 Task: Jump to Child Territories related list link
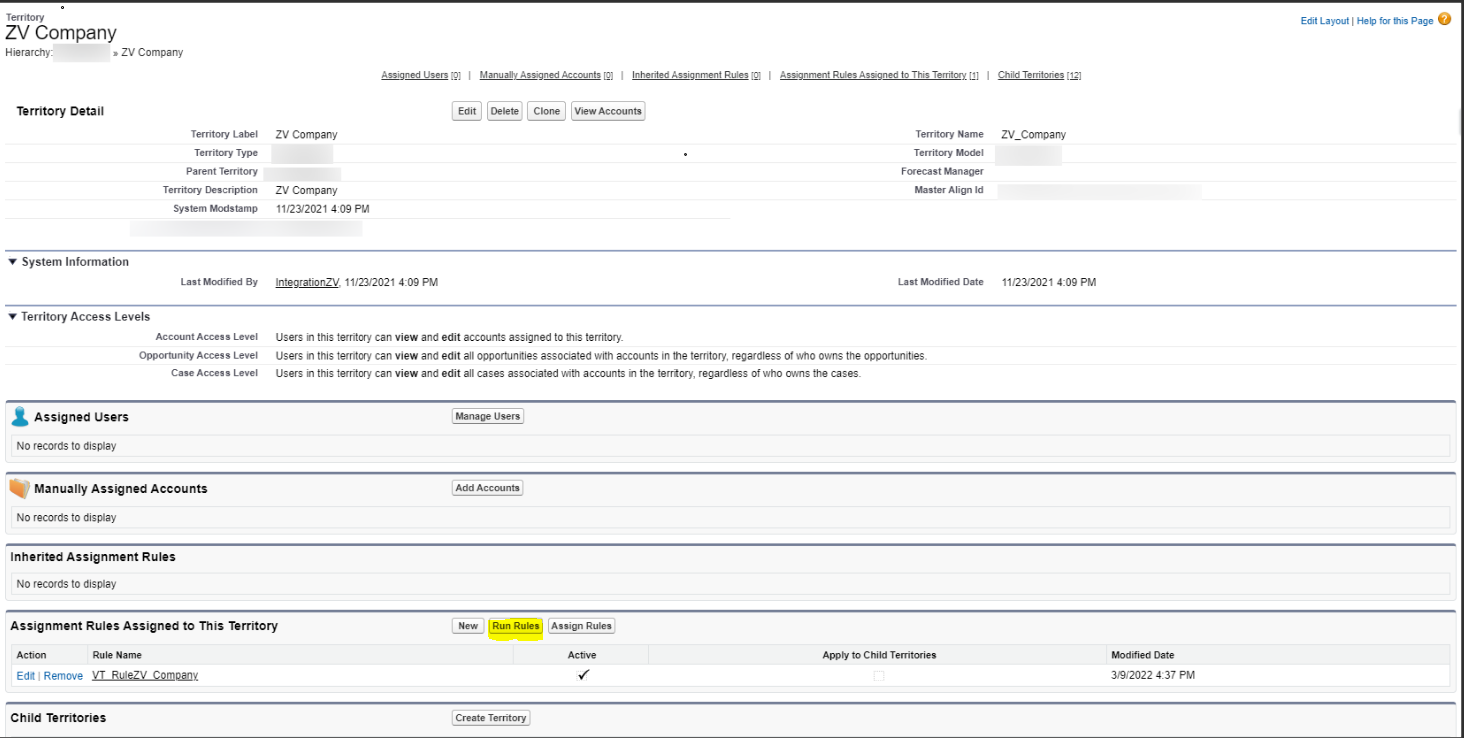1031,75
